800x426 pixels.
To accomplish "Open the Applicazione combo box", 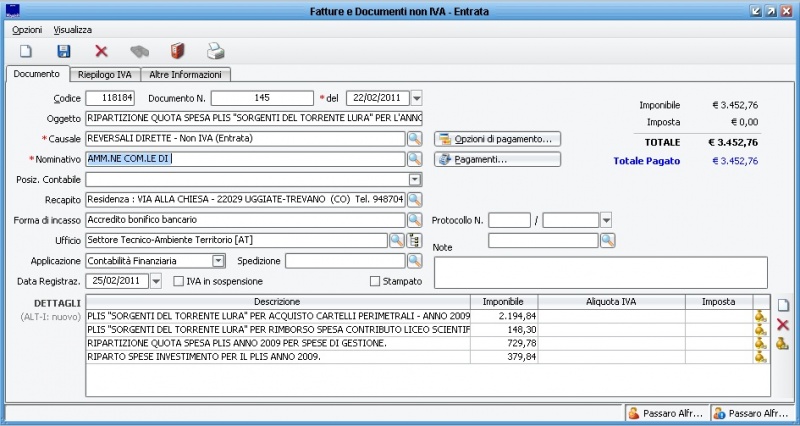I will pyautogui.click(x=218, y=261).
